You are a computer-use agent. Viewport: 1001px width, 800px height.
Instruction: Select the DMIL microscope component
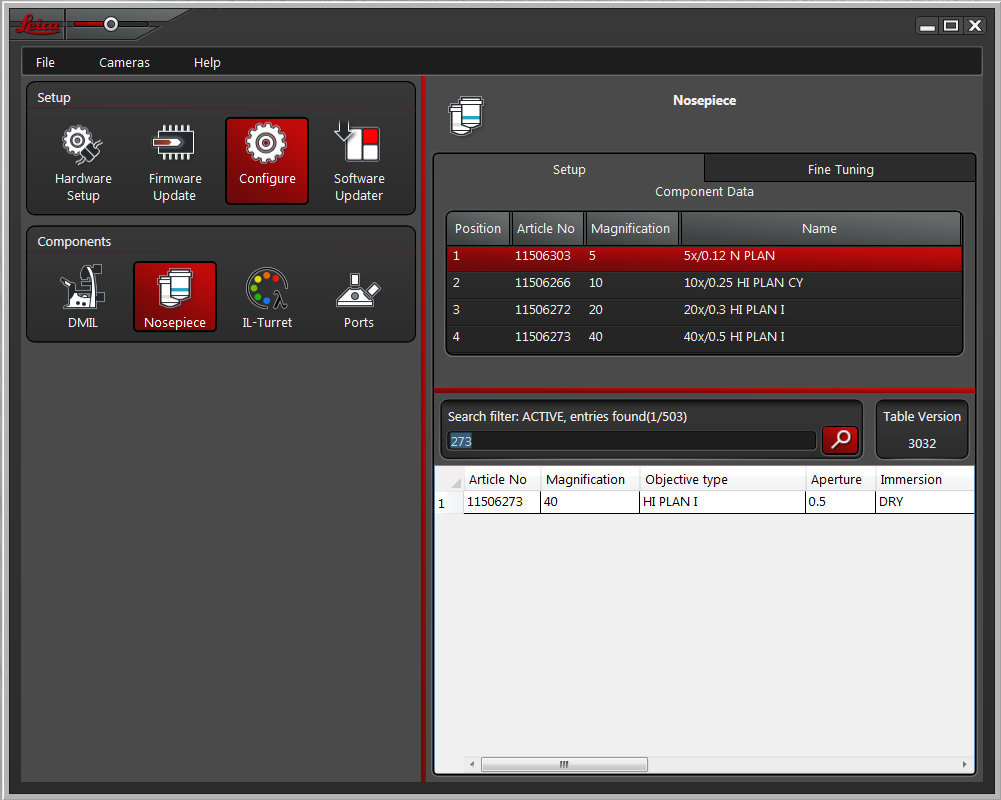point(83,297)
